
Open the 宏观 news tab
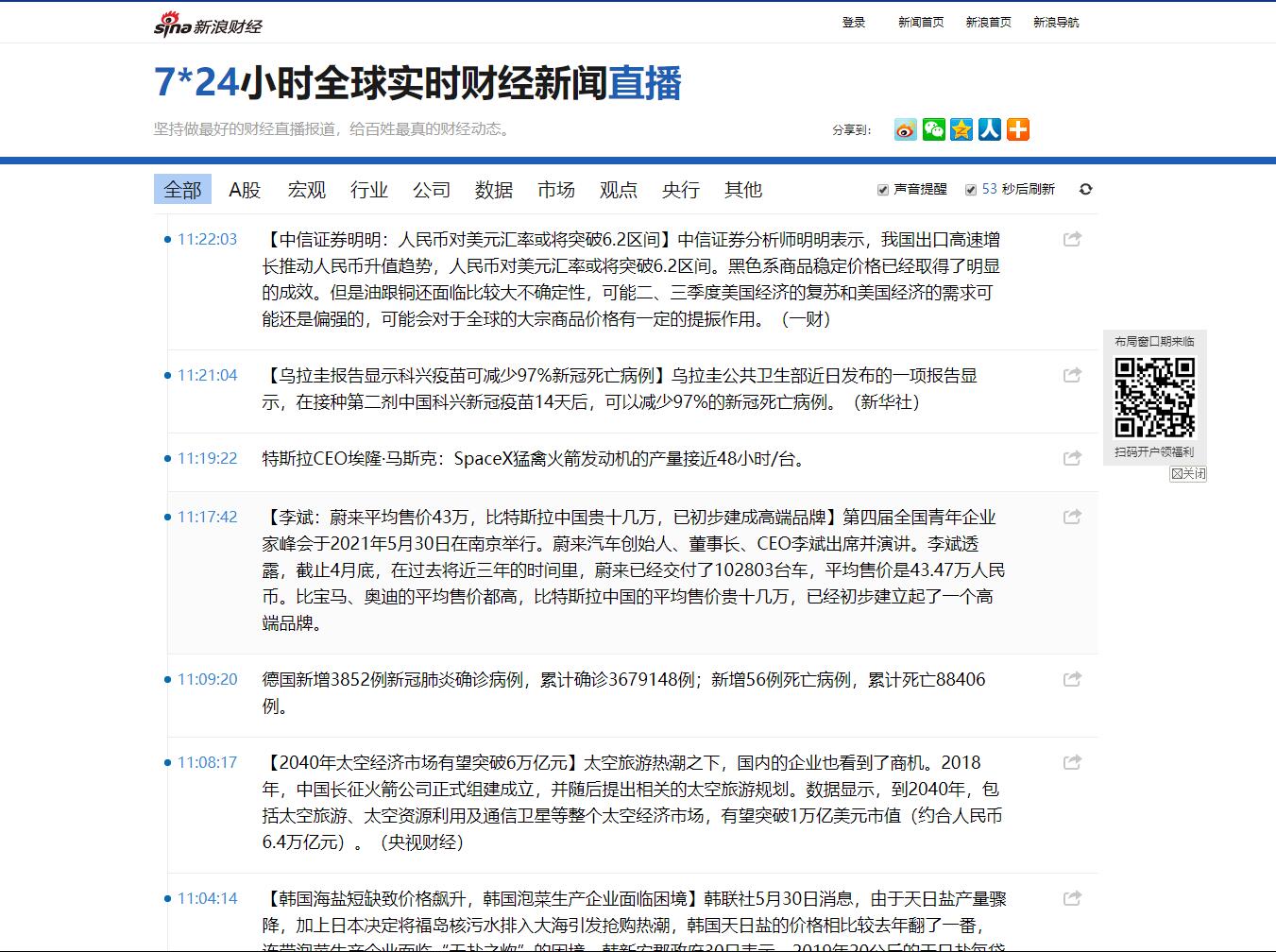click(307, 190)
